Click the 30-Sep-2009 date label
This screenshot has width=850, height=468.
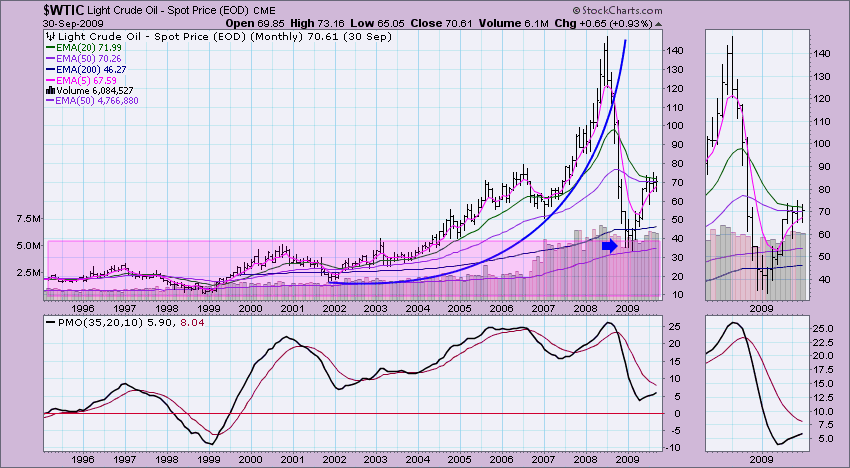[x=73, y=23]
